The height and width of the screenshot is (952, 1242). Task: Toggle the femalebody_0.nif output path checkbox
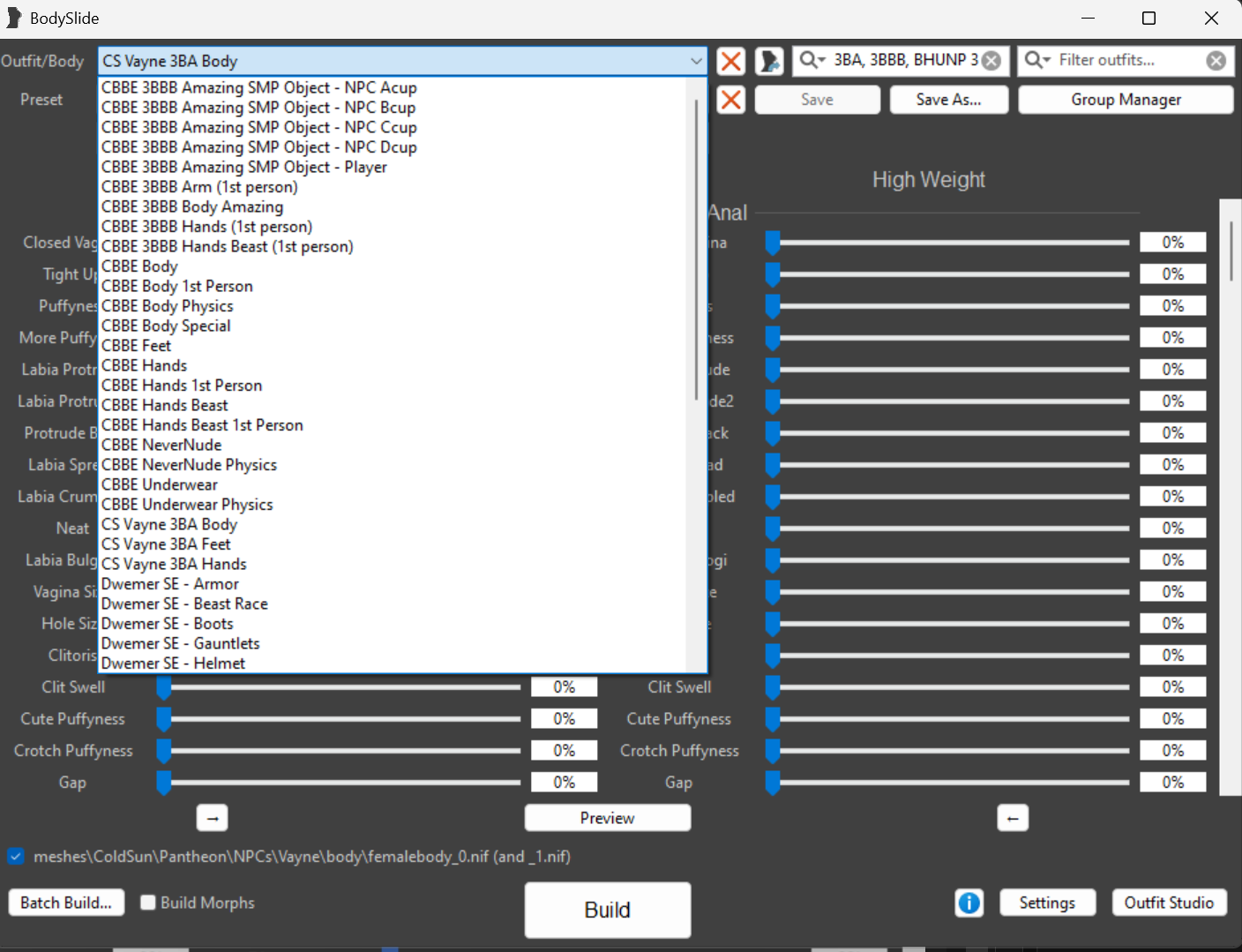coord(16,856)
